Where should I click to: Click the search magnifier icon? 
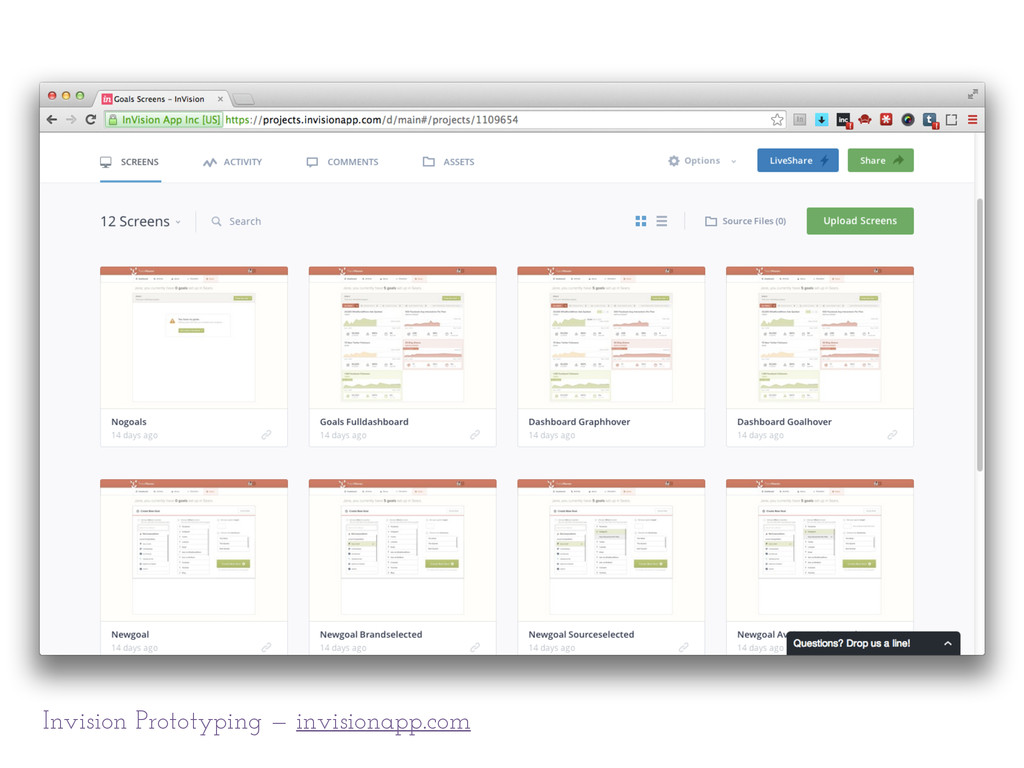click(x=216, y=221)
